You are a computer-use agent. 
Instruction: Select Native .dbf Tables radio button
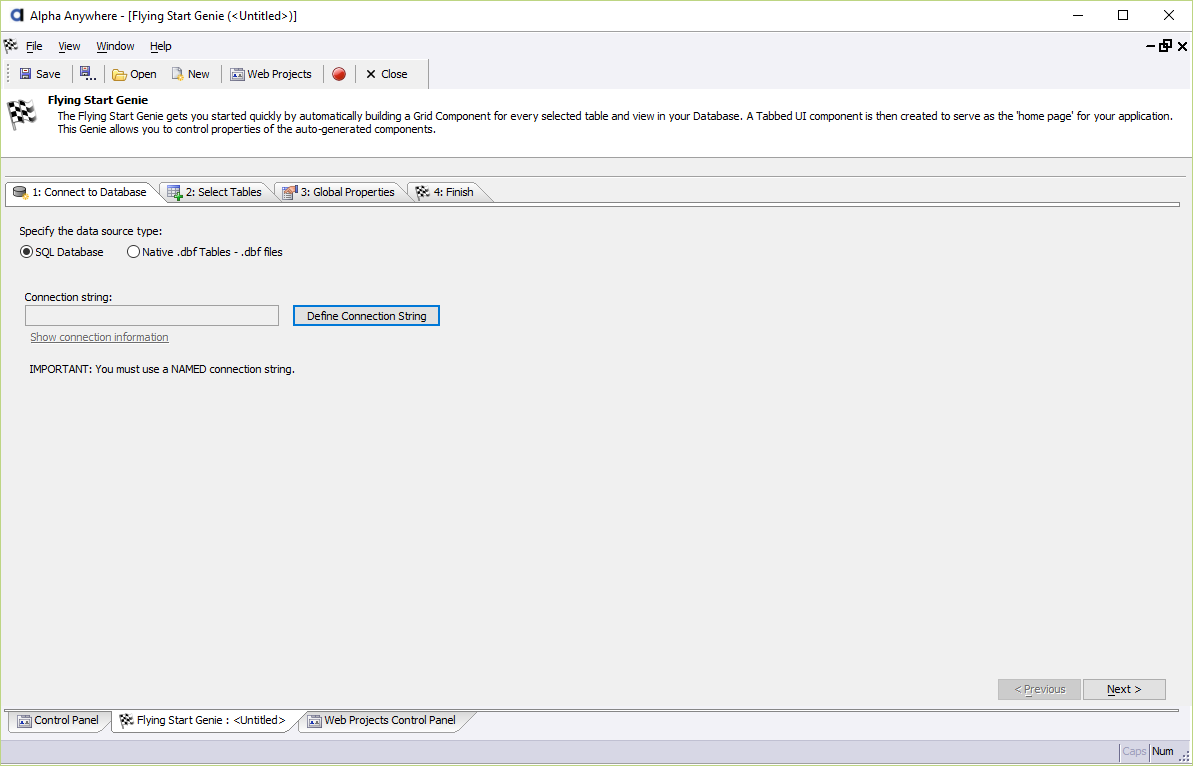[x=205, y=252]
